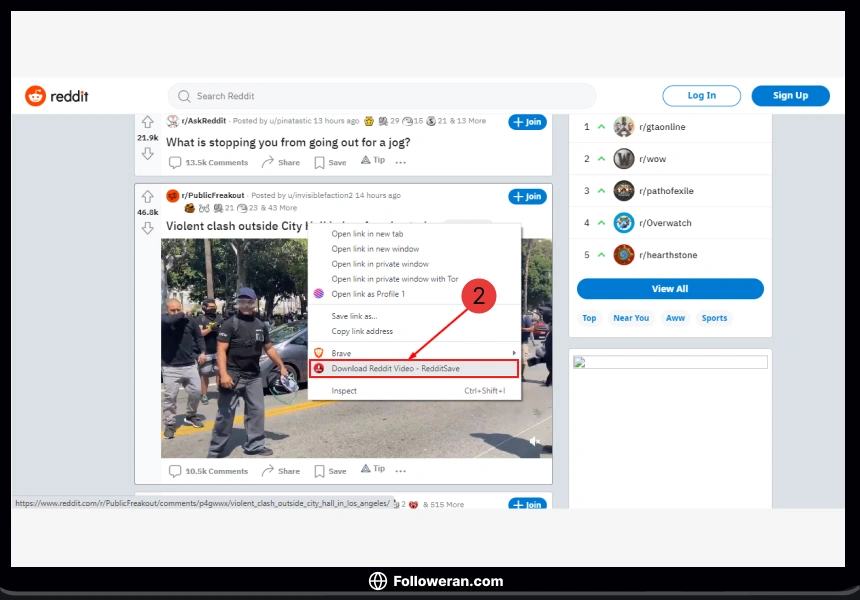This screenshot has height=600, width=860.
Task: Click the Log In button
Action: click(700, 96)
